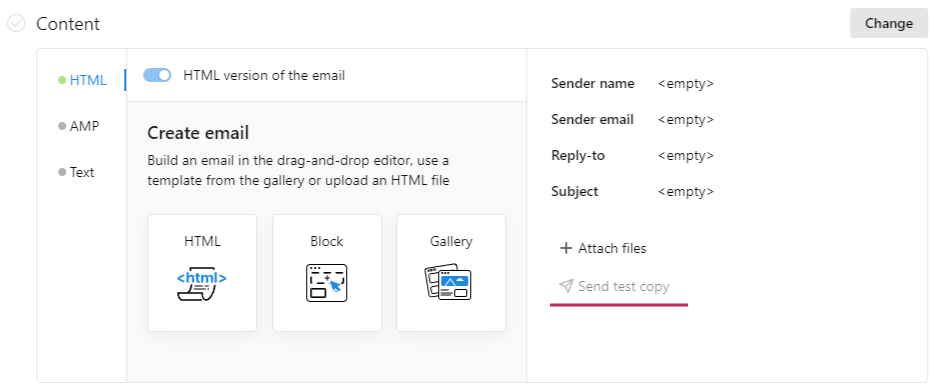This screenshot has width=939, height=391.
Task: Click the plus icon beside Attach files
Action: tap(566, 248)
